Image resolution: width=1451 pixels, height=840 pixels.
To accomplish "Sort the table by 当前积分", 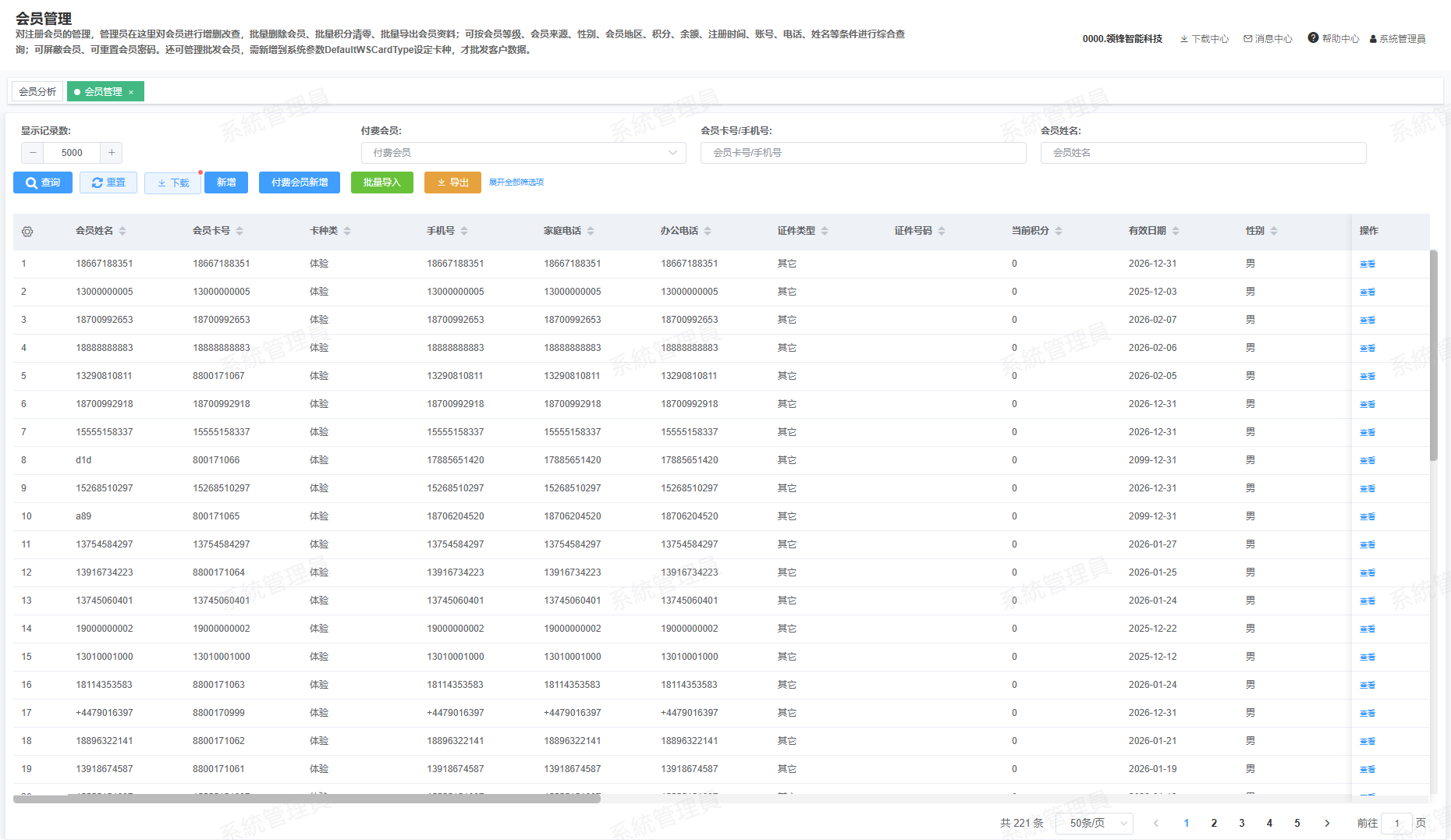I will tap(1059, 231).
